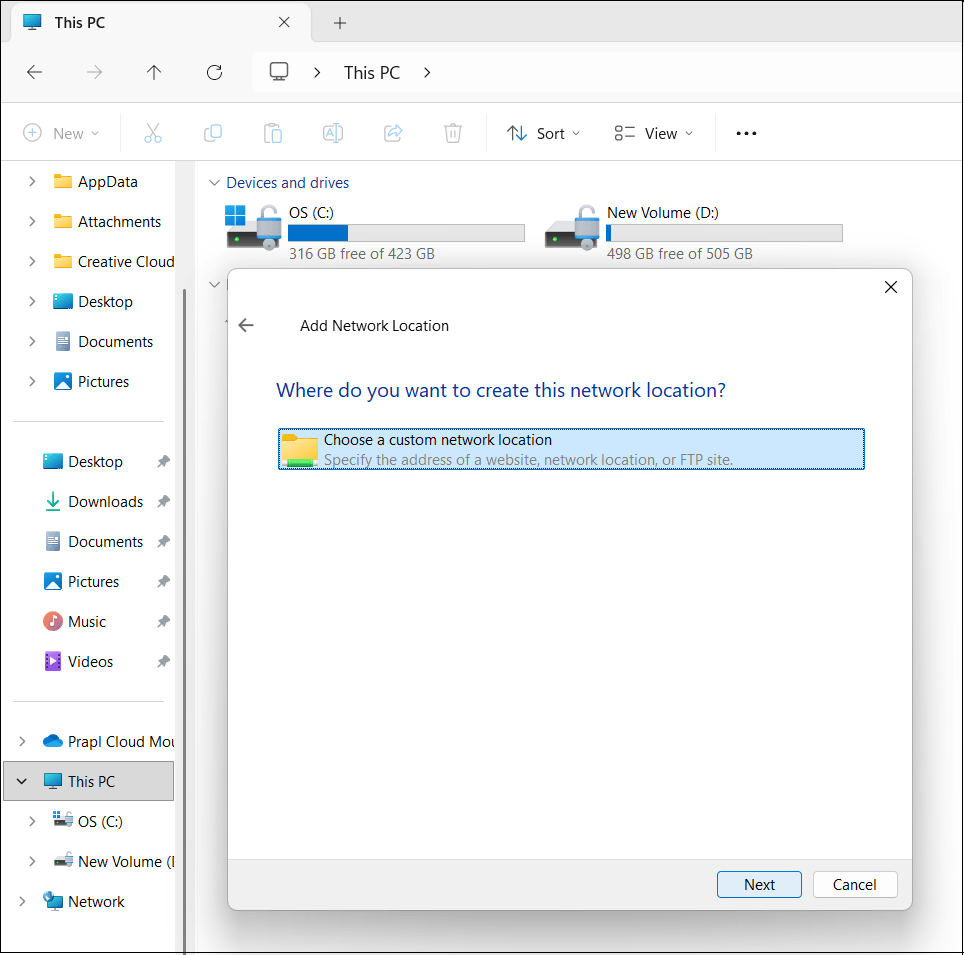Click the Delete trash icon
The width and height of the screenshot is (964, 955).
pos(452,133)
